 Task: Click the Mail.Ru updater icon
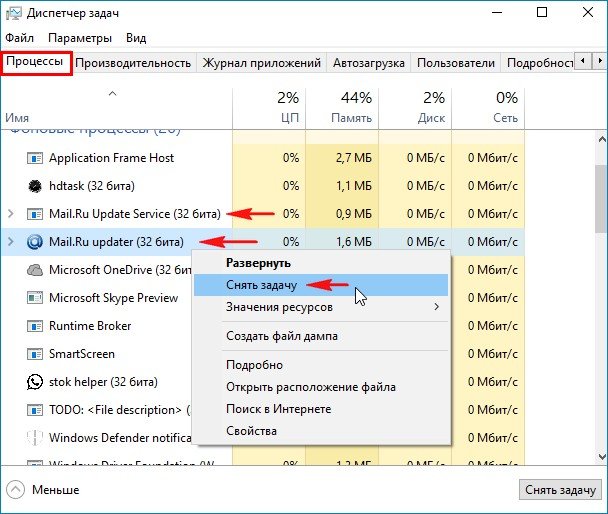coord(35,242)
